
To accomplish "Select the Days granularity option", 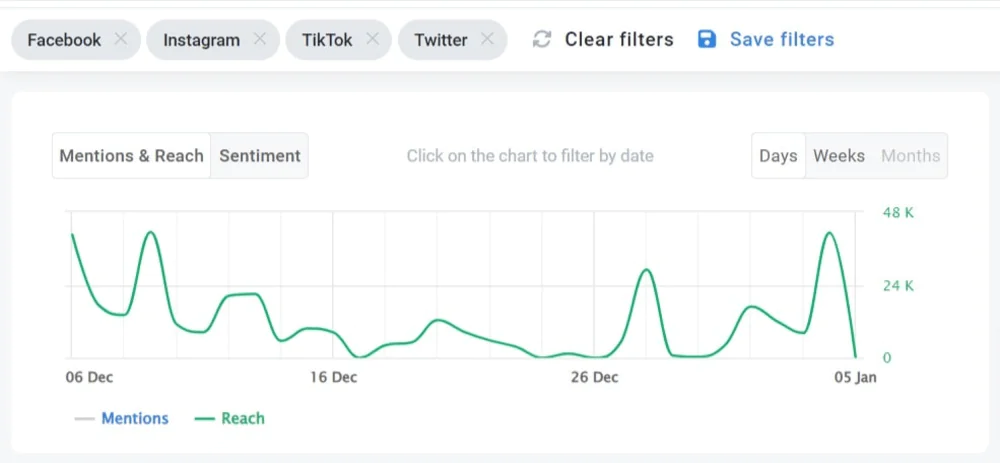I will tap(778, 156).
